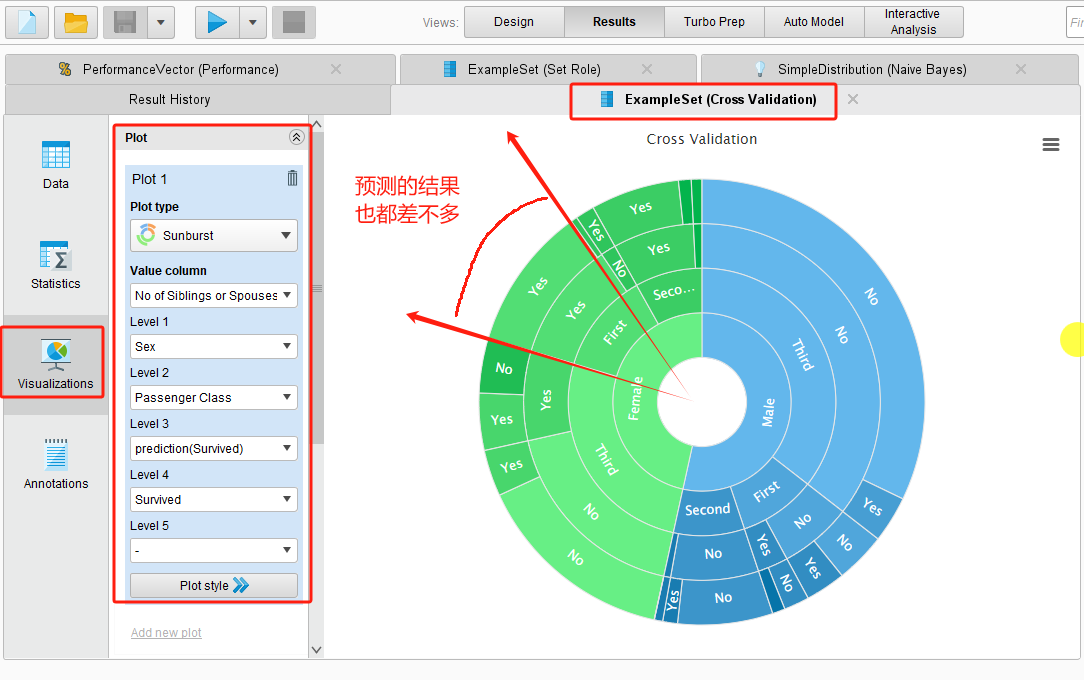The image size is (1084, 680).
Task: Delete Plot 1 with the trash icon
Action: (292, 178)
